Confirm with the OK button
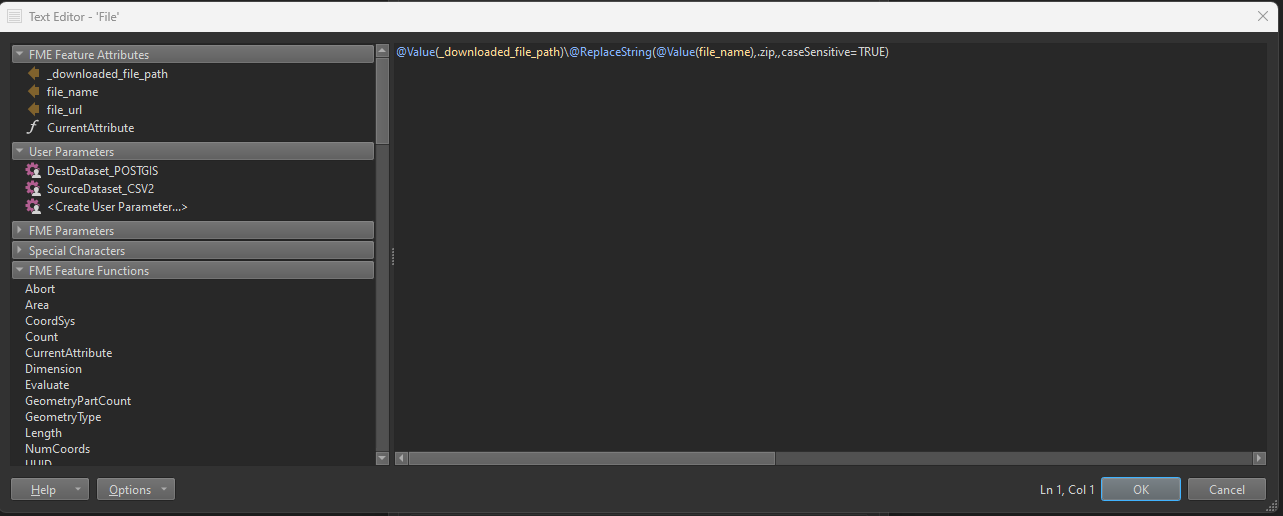 (1141, 490)
